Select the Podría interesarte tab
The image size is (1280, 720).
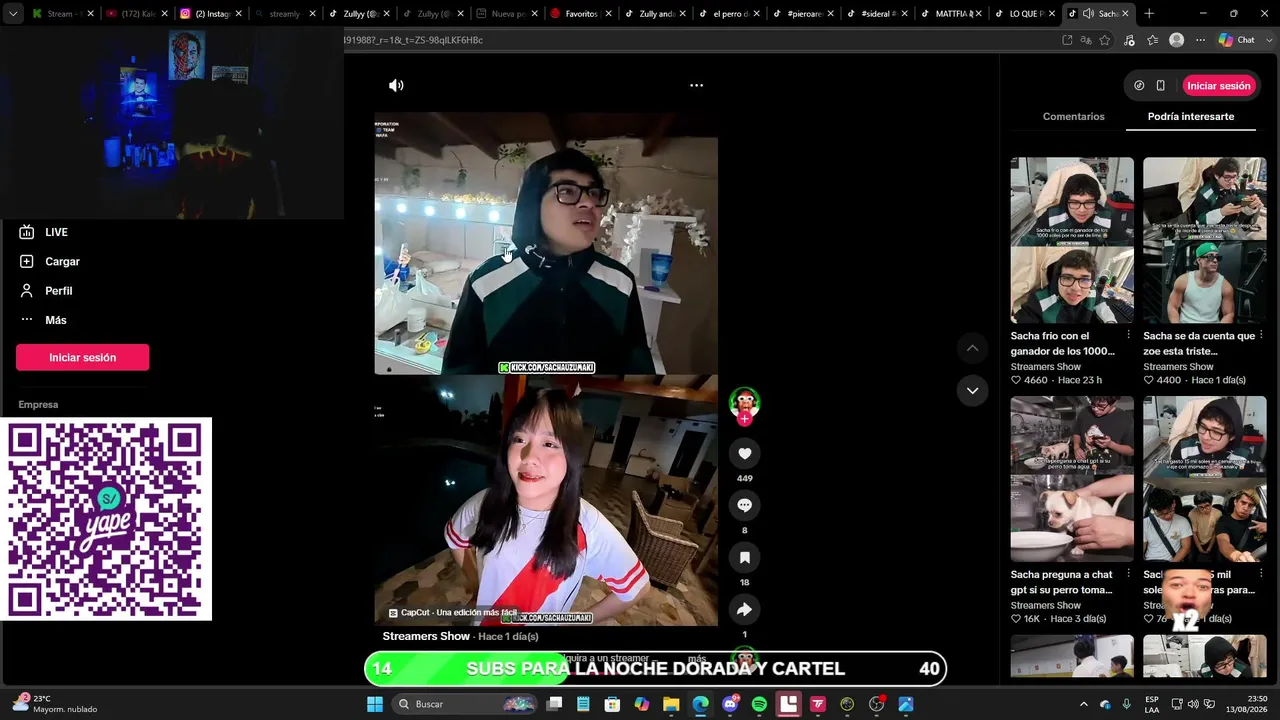(1191, 117)
